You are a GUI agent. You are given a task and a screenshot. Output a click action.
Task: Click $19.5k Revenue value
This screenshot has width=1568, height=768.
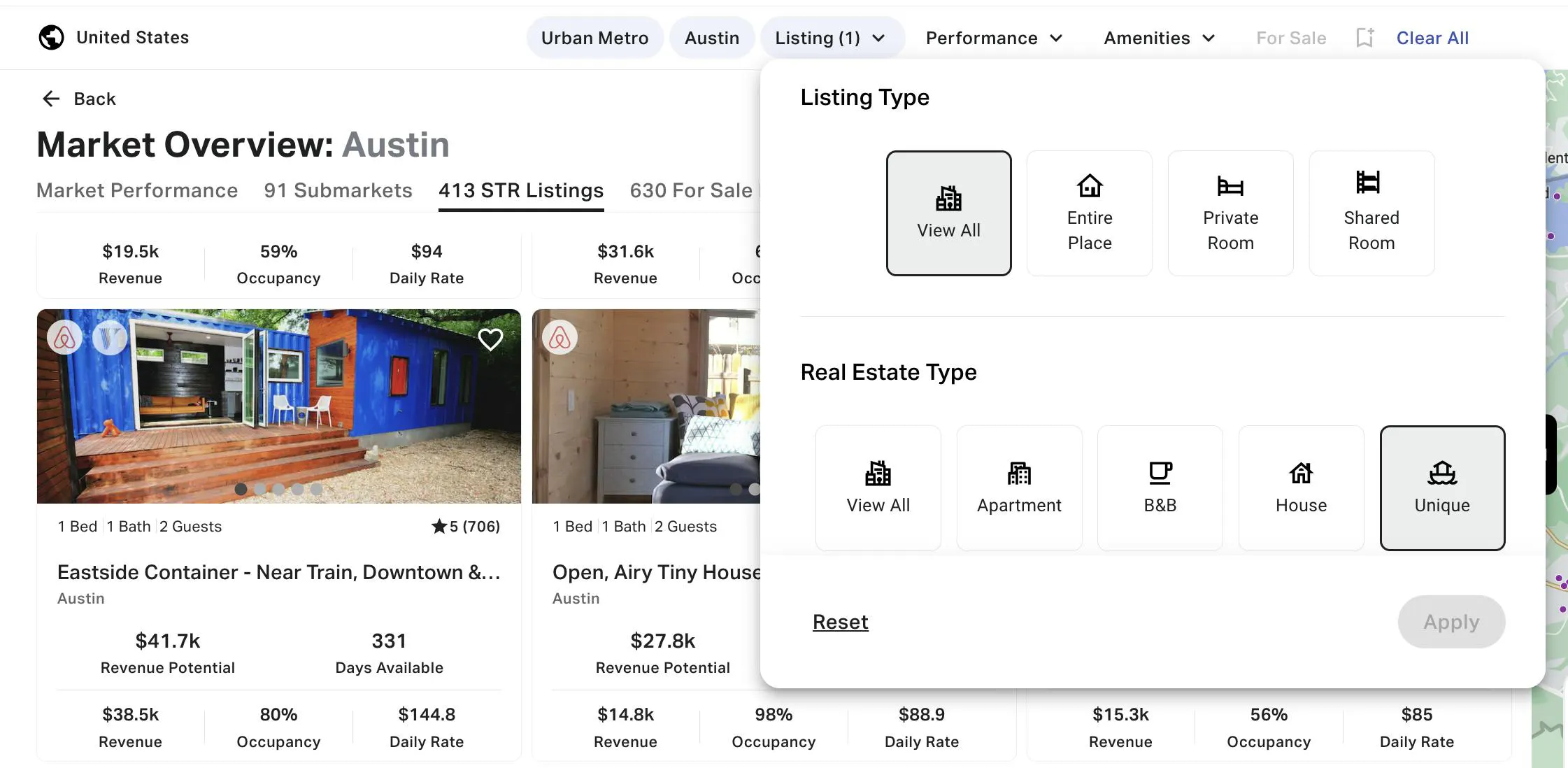(130, 251)
